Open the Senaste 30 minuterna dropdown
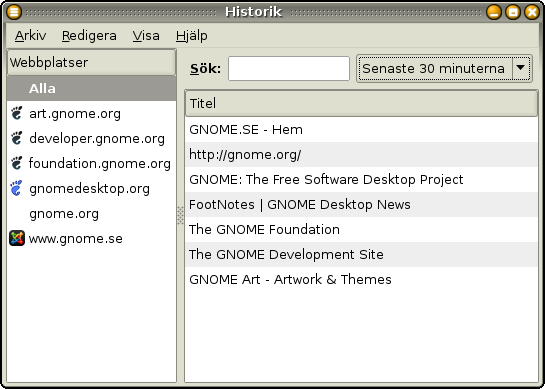 (444, 68)
